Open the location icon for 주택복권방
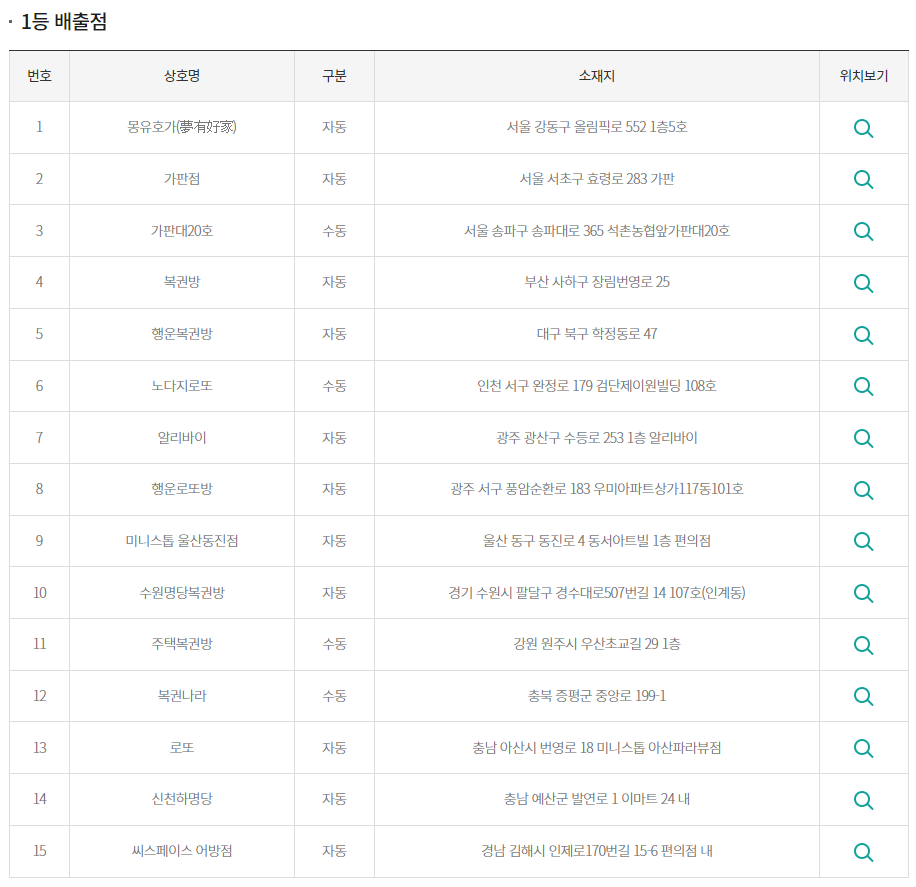Viewport: 916px width, 887px height. pyautogui.click(x=862, y=644)
